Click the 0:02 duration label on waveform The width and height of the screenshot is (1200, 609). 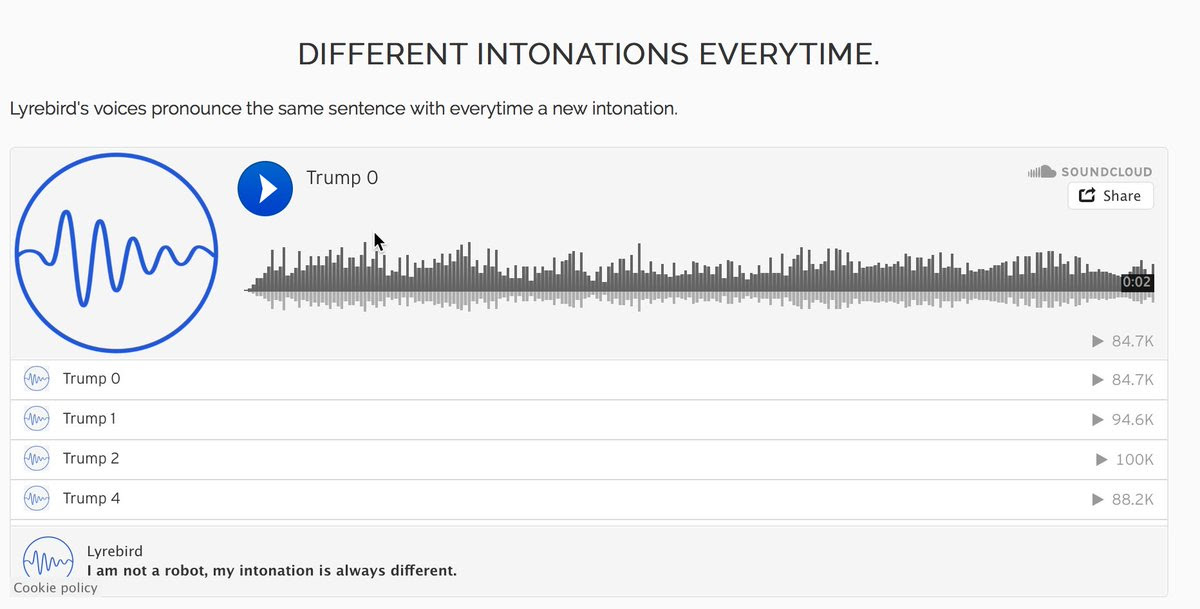[1136, 283]
